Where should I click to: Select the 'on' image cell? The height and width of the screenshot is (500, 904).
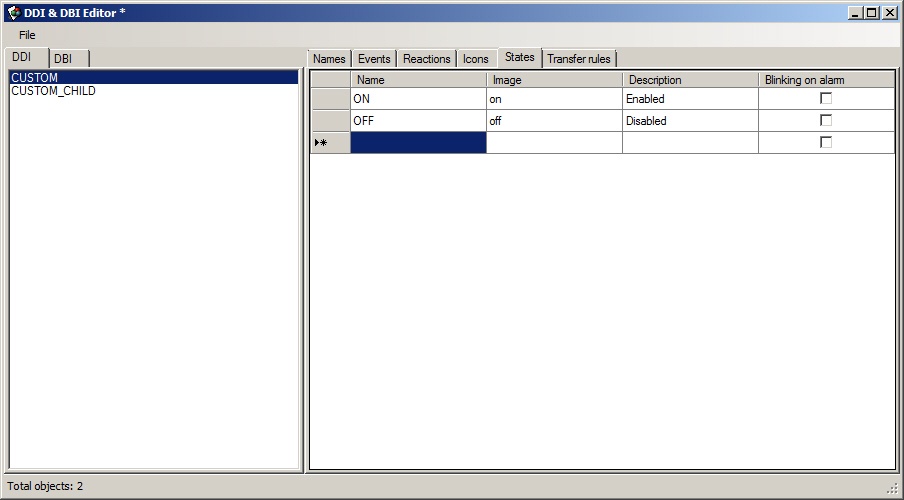(555, 99)
